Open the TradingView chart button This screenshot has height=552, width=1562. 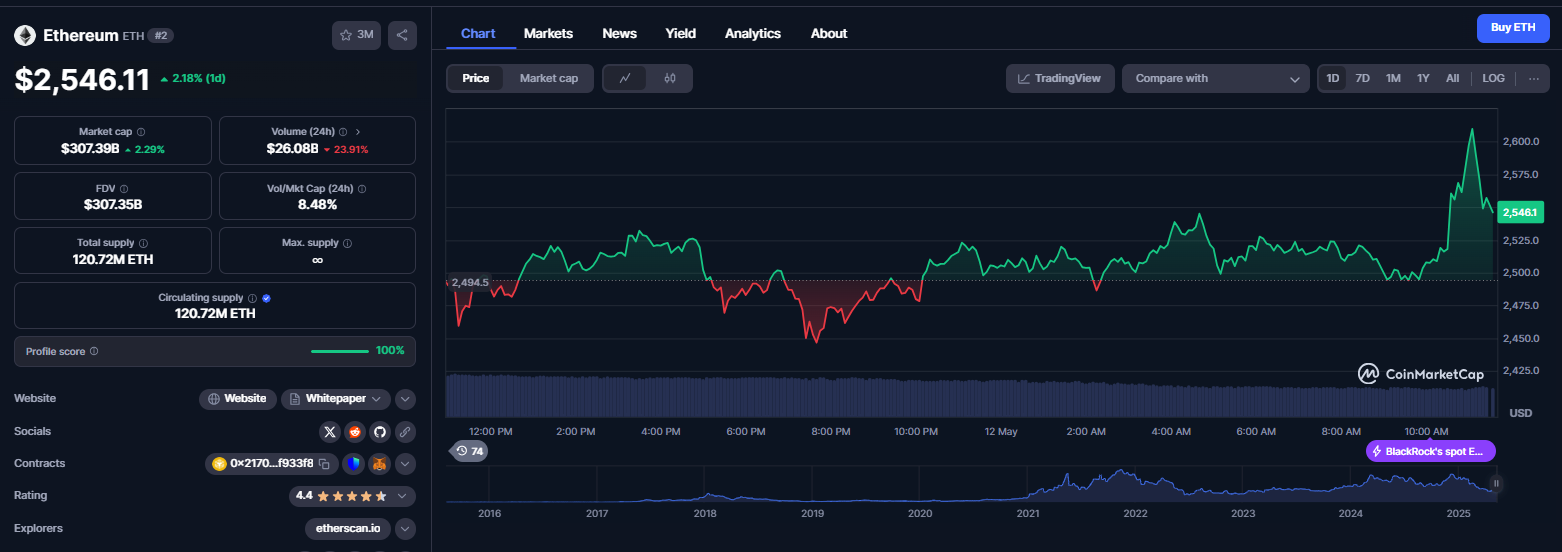click(1060, 78)
